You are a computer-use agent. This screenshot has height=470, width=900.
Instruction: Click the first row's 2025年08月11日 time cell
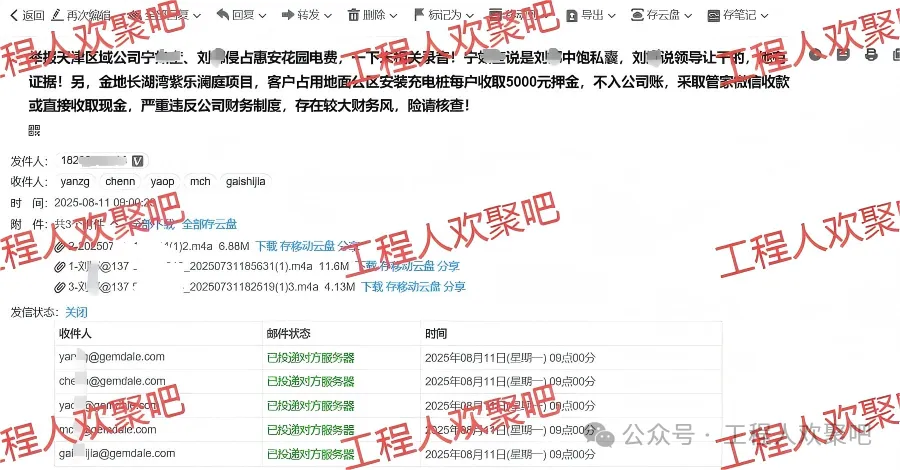(x=510, y=358)
